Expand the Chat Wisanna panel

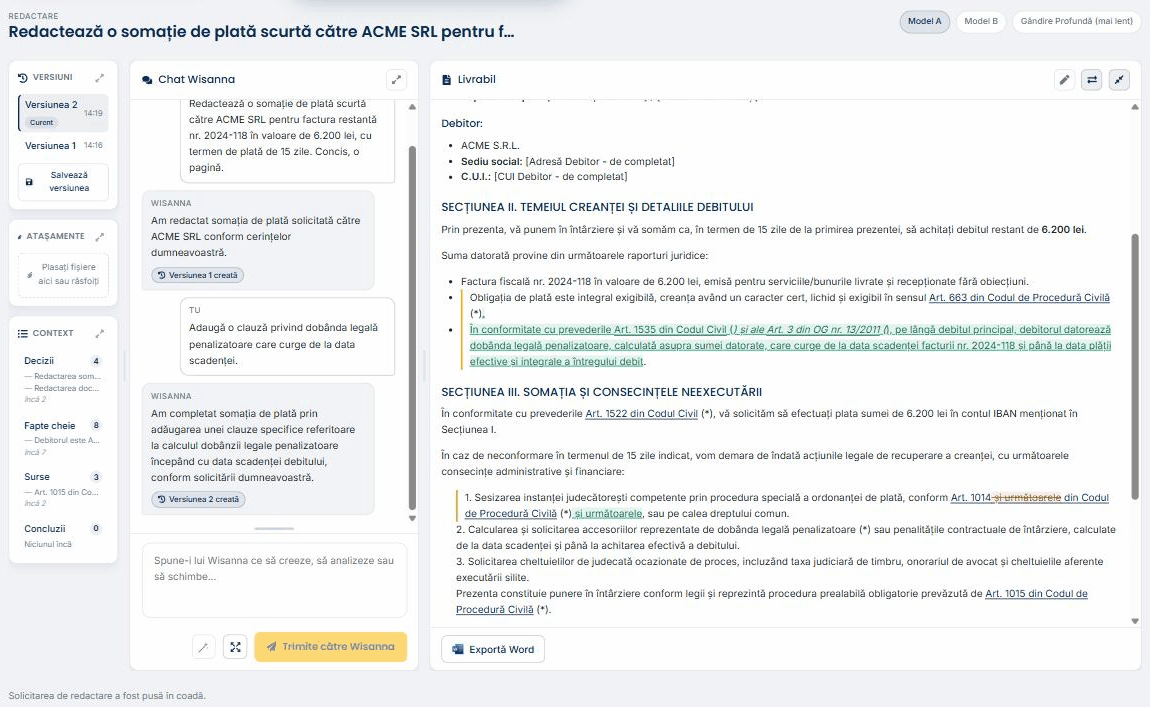tap(396, 79)
